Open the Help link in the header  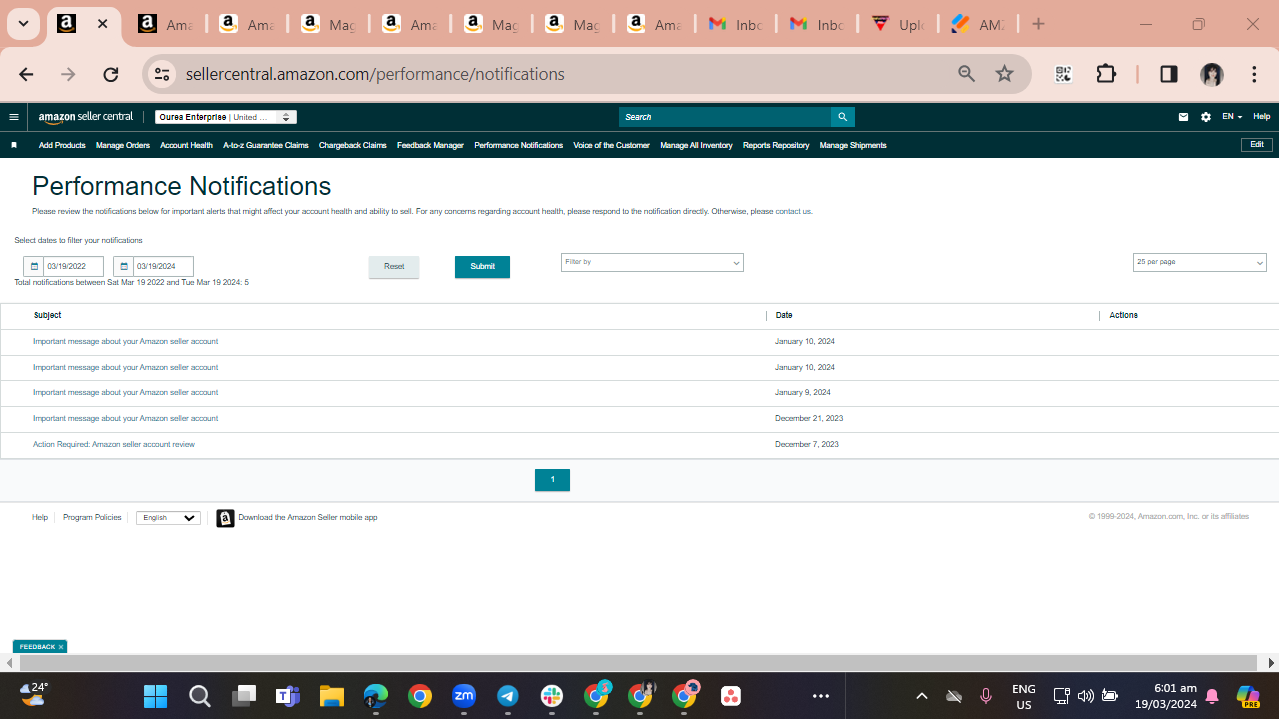(x=1262, y=117)
